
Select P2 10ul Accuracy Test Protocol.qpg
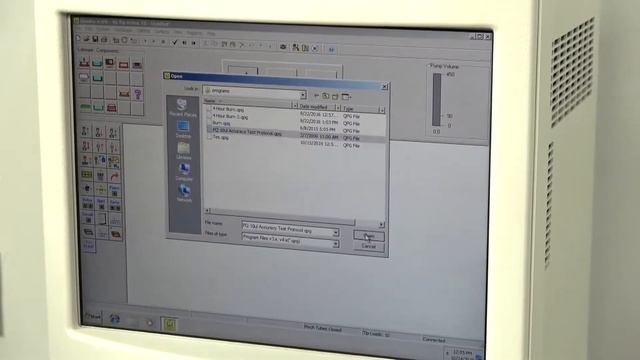click(246, 132)
